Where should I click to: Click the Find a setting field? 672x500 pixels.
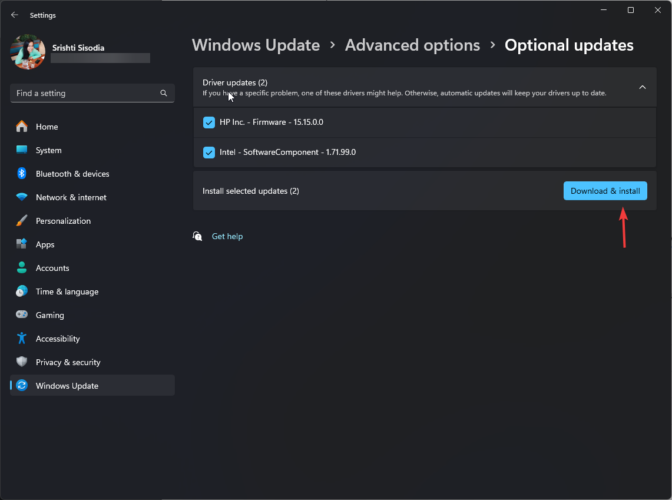tap(92, 93)
